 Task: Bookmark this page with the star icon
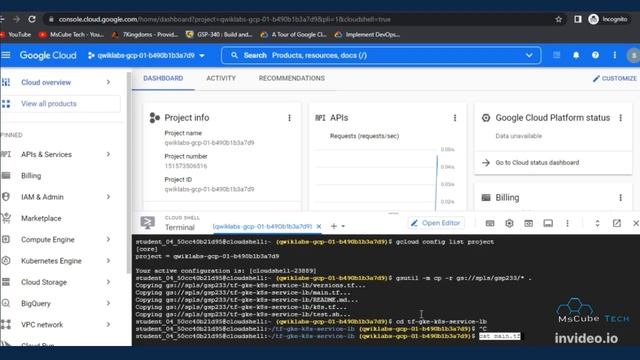[x=558, y=19]
